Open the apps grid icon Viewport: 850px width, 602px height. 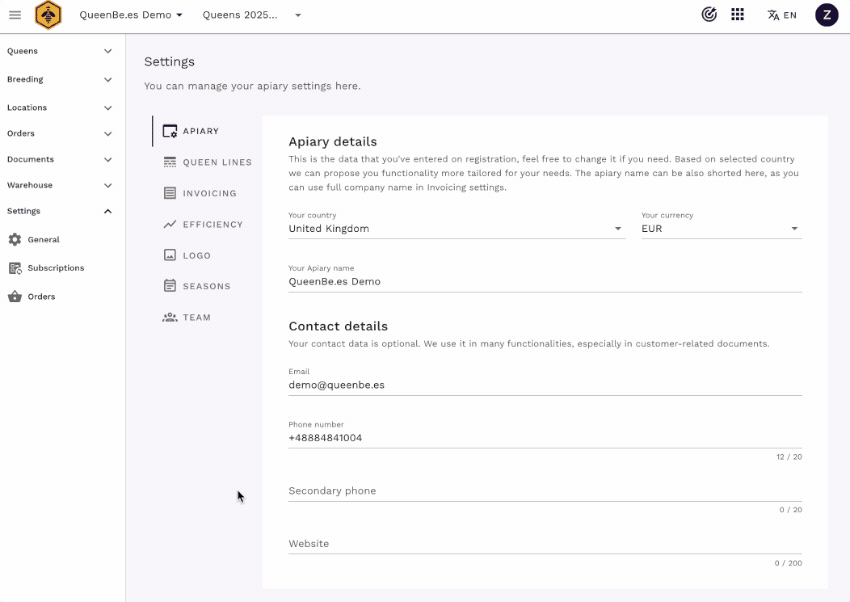(x=737, y=15)
